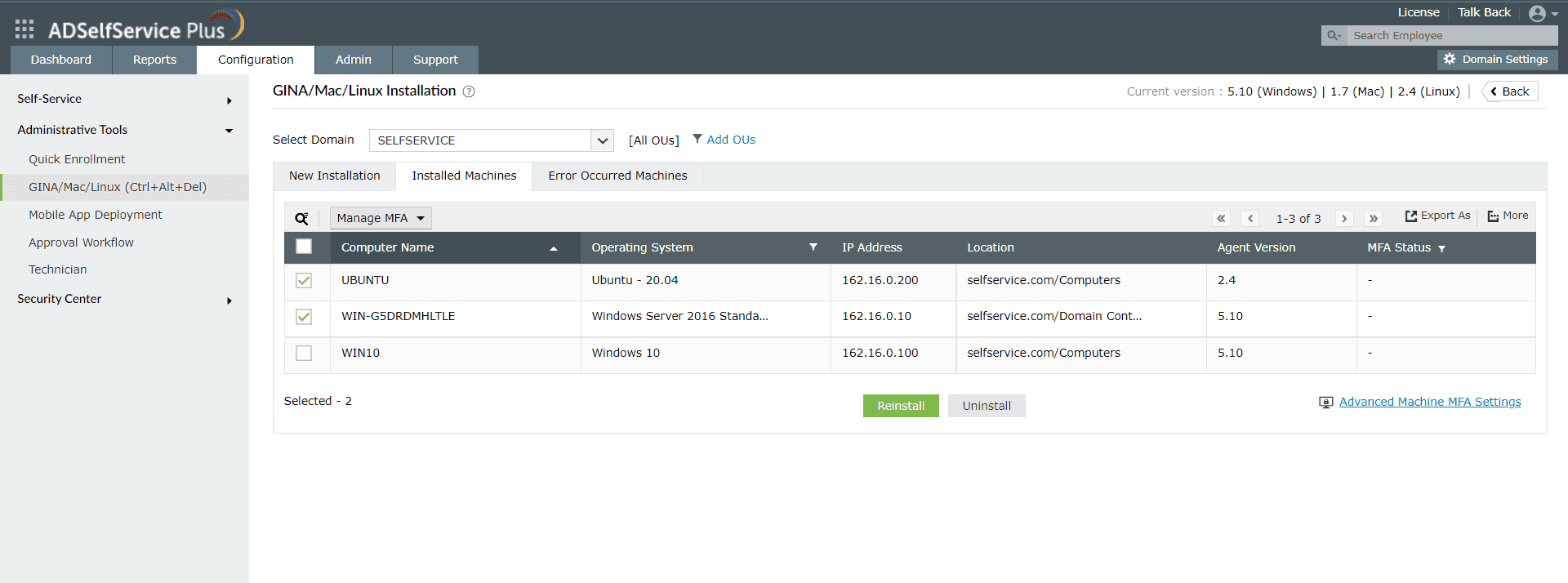The width and height of the screenshot is (1568, 583).
Task: Go to the next page of results
Action: [x=1344, y=218]
